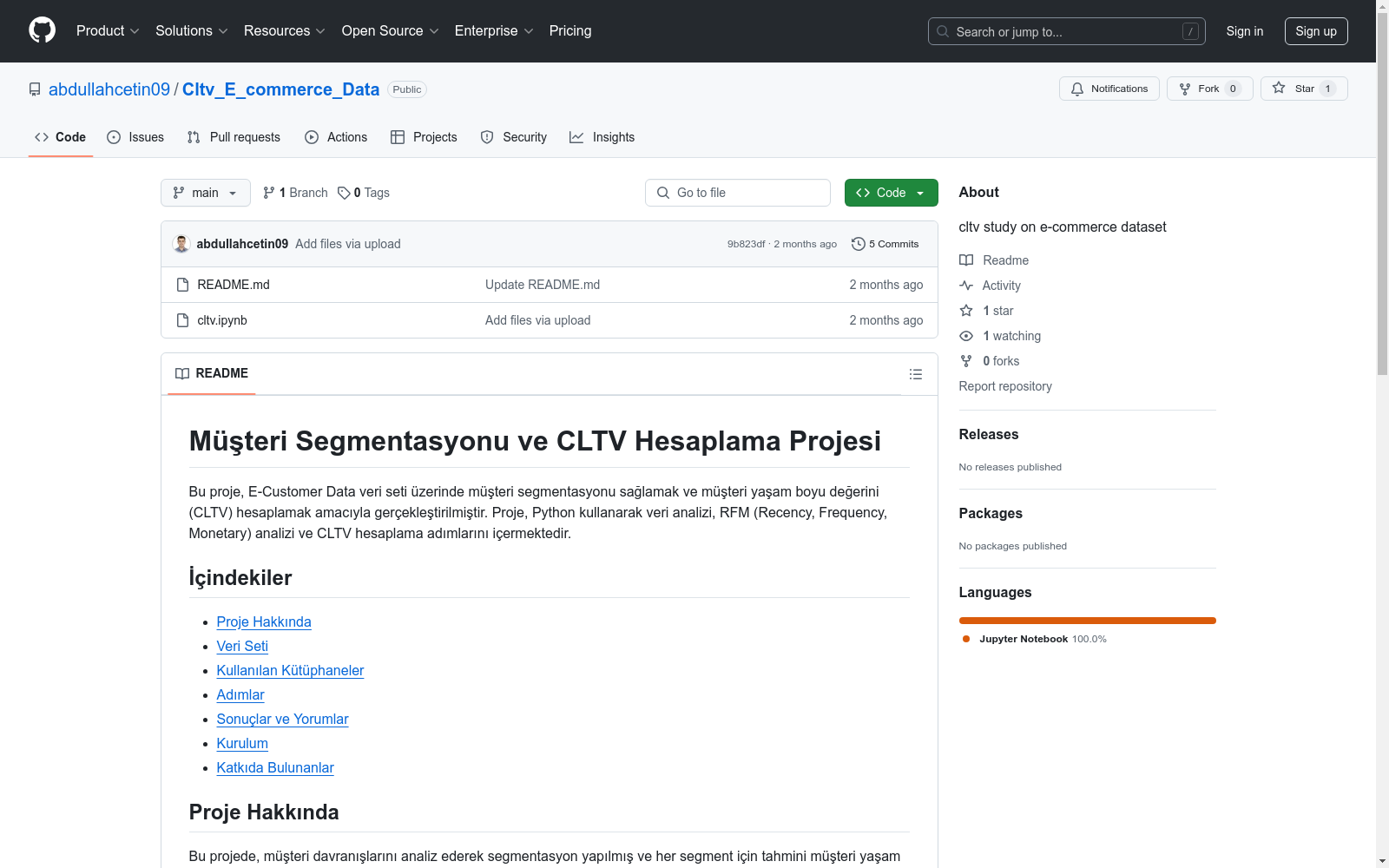Screen dimensions: 1389x868
Task: Click the Packages heading link
Action: pyautogui.click(x=991, y=513)
